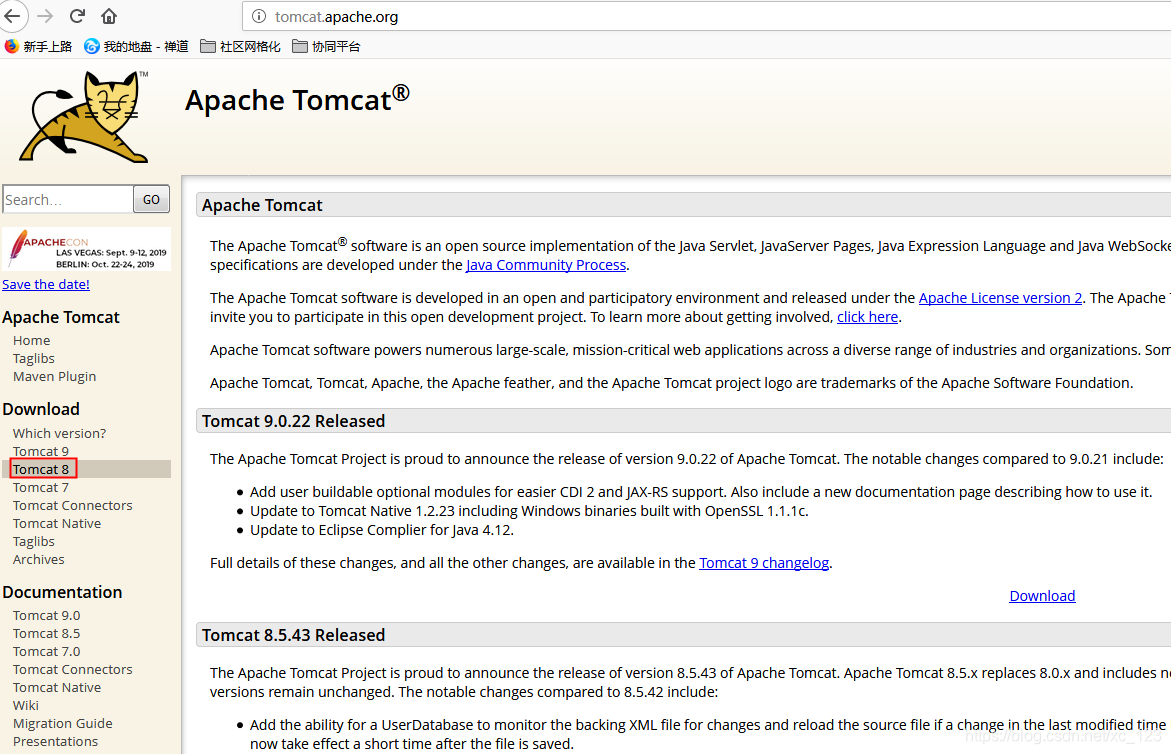Viewport: 1171px width, 754px height.
Task: Click the browser back arrow
Action: (x=12, y=16)
